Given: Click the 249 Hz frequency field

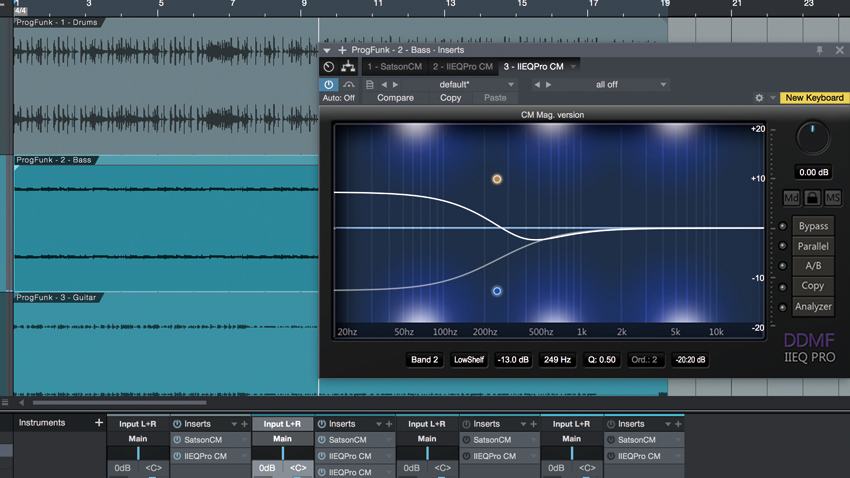Looking at the screenshot, I should [x=557, y=360].
